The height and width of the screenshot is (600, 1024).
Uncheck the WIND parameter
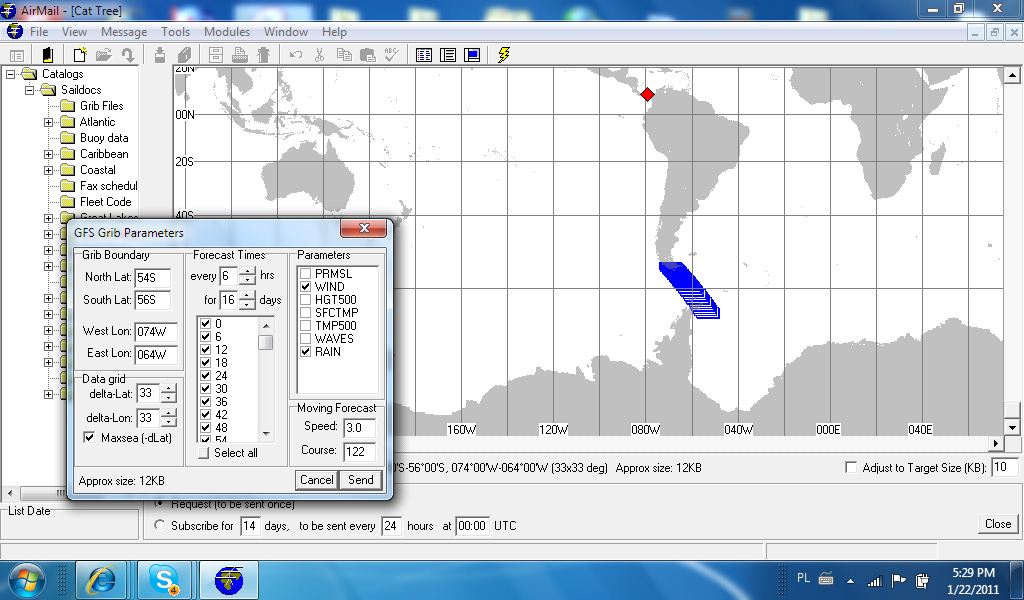click(305, 287)
